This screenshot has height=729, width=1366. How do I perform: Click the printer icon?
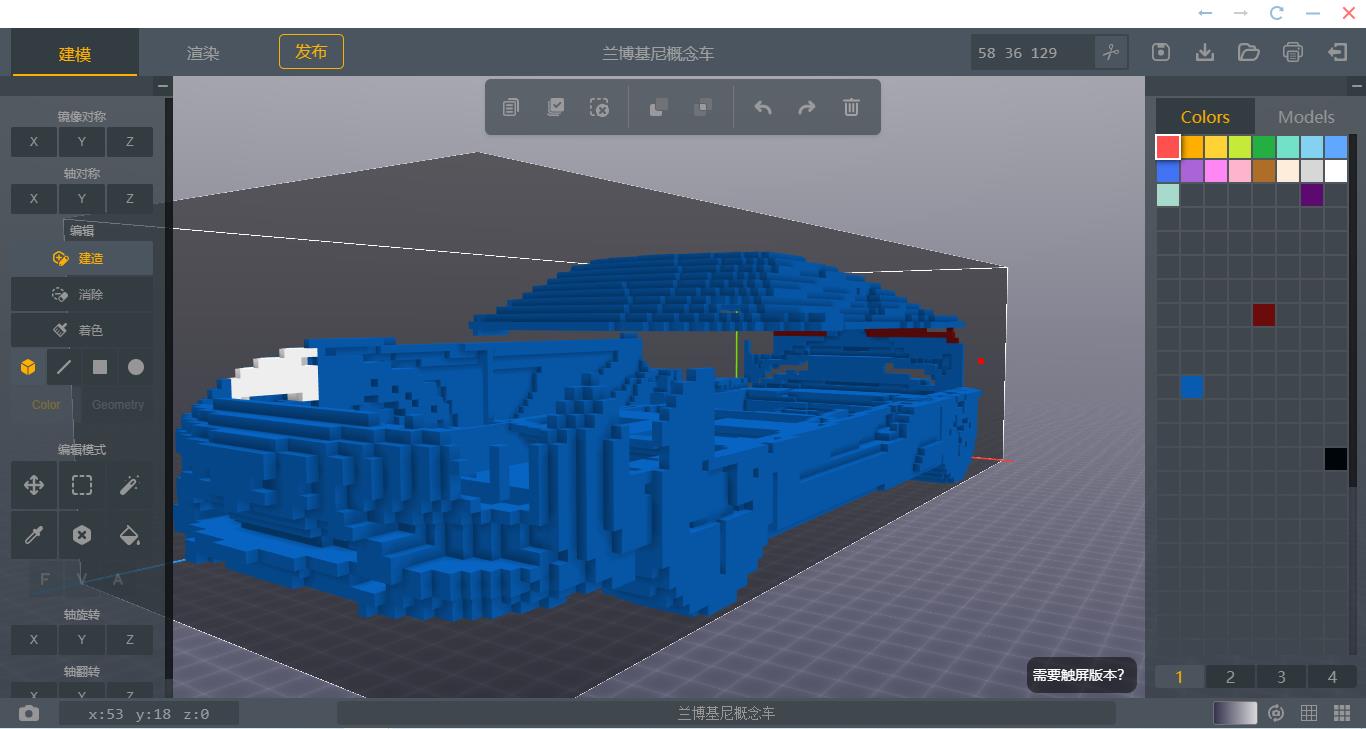click(1293, 52)
